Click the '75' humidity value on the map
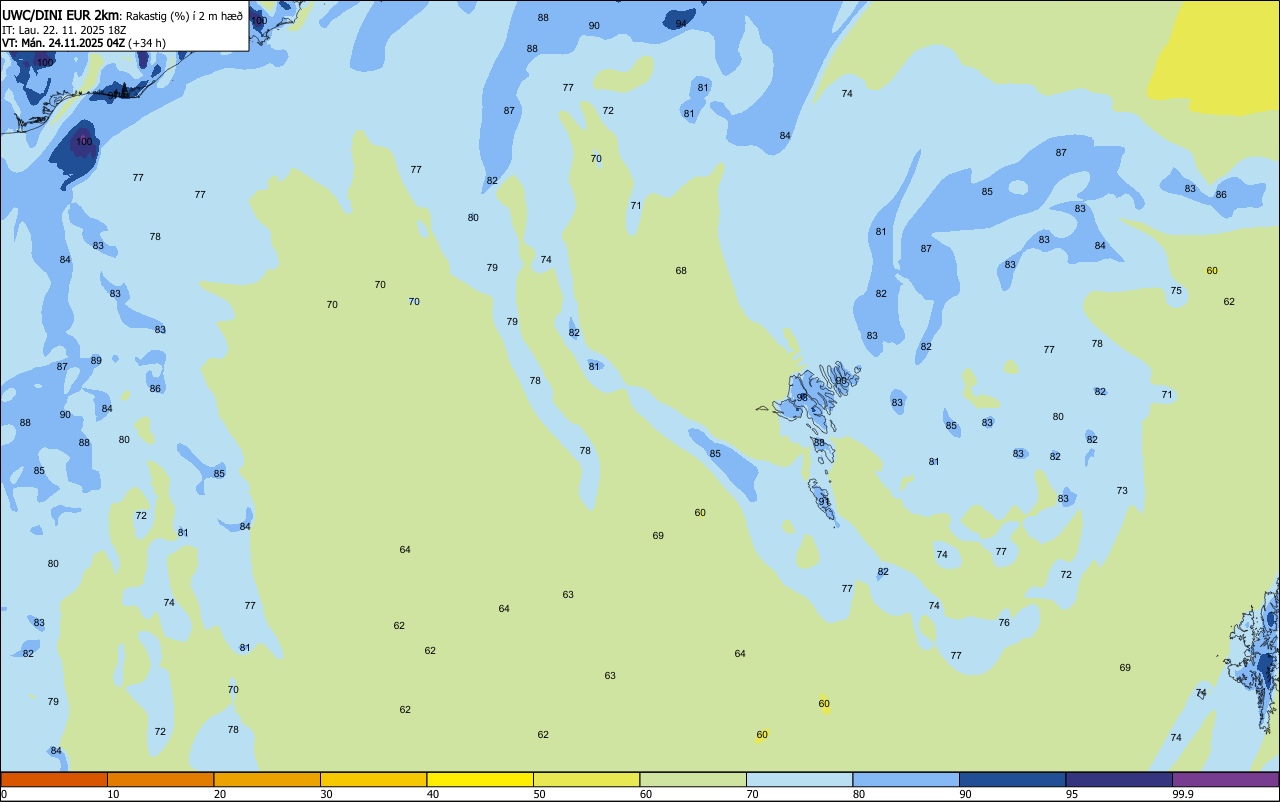The image size is (1280, 802). coord(1176,291)
